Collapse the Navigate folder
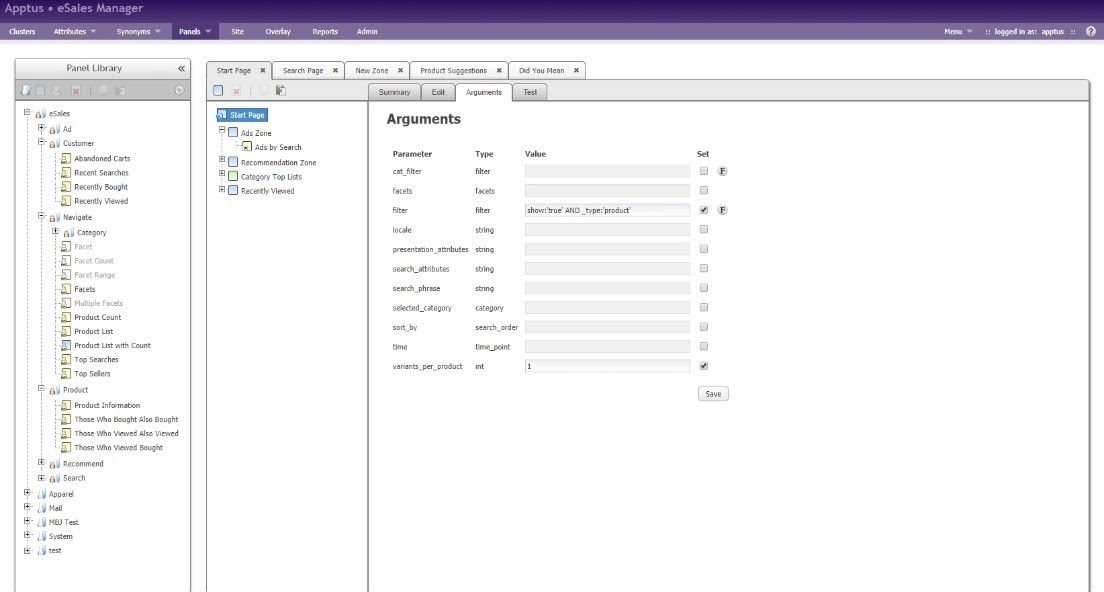The image size is (1104, 592). pyautogui.click(x=41, y=216)
